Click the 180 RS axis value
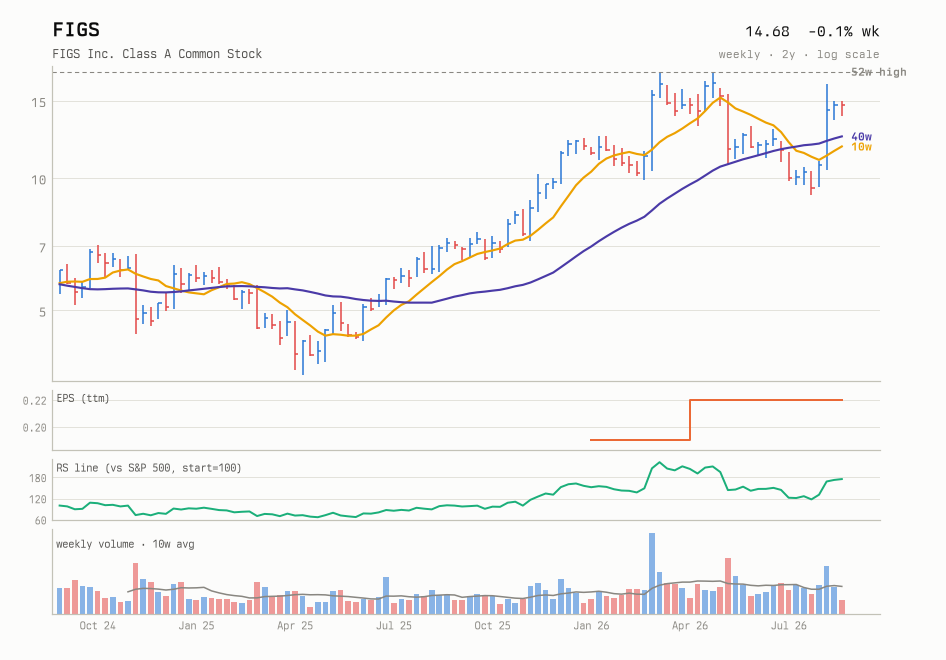 pyautogui.click(x=37, y=478)
